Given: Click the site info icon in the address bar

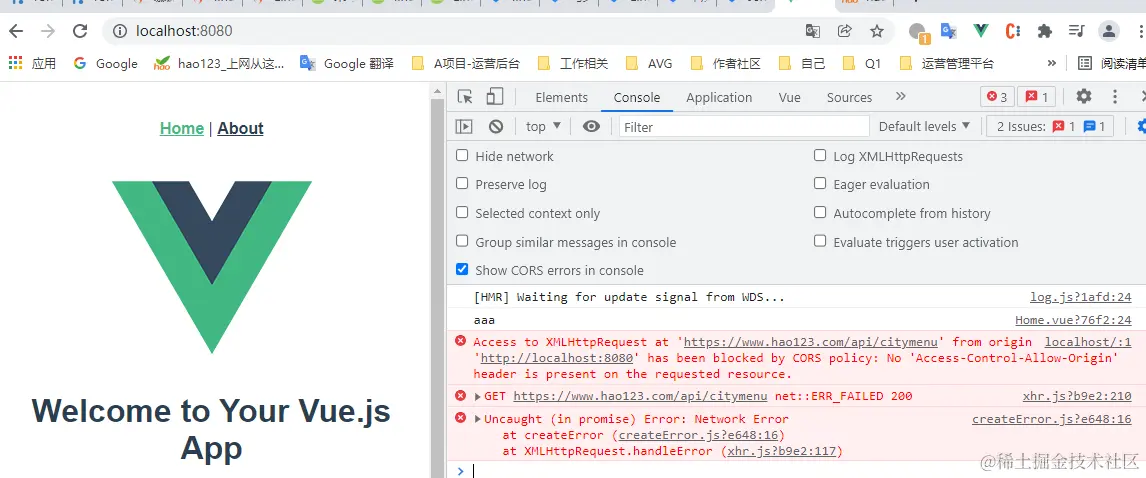Looking at the screenshot, I should coord(120,31).
